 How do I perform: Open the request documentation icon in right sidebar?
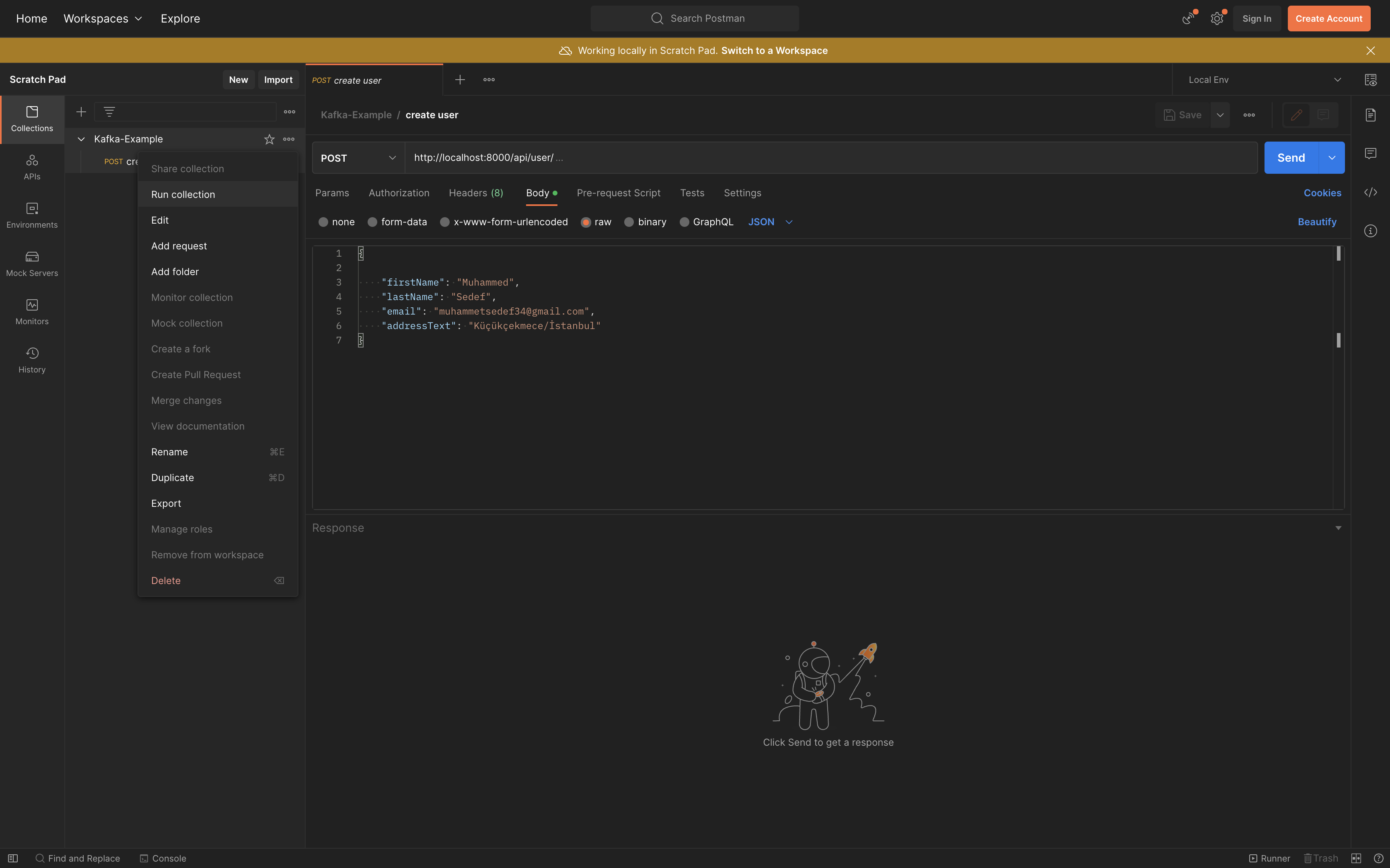pyautogui.click(x=1370, y=115)
